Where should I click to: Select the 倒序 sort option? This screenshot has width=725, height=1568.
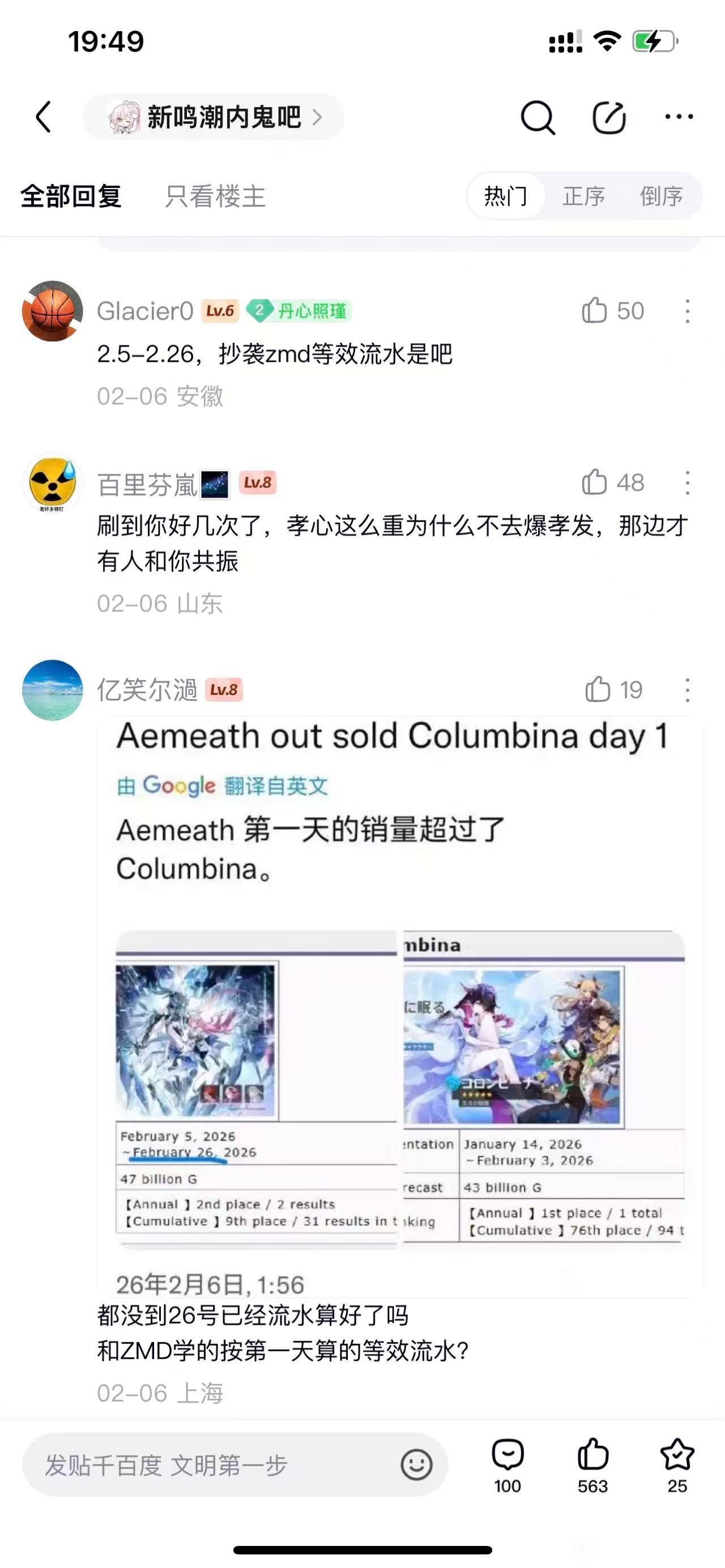coord(661,196)
